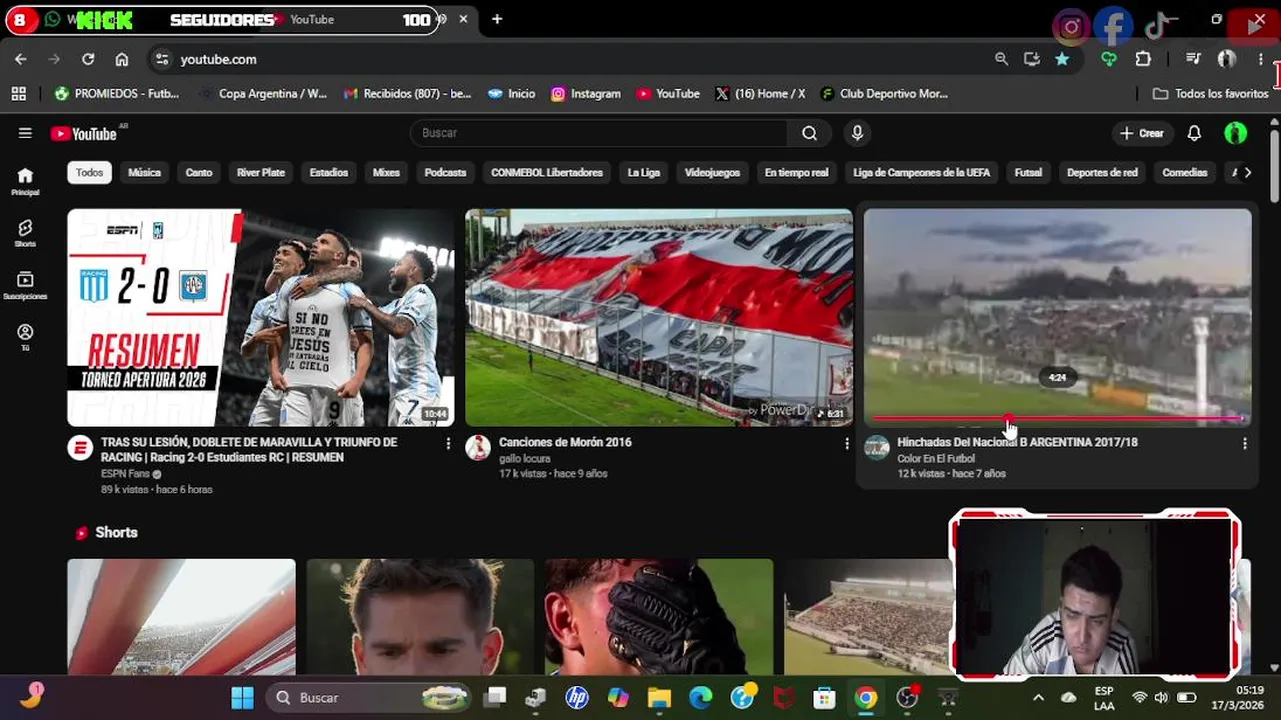
Task: Select the Podcasts filter chip
Action: (x=445, y=172)
